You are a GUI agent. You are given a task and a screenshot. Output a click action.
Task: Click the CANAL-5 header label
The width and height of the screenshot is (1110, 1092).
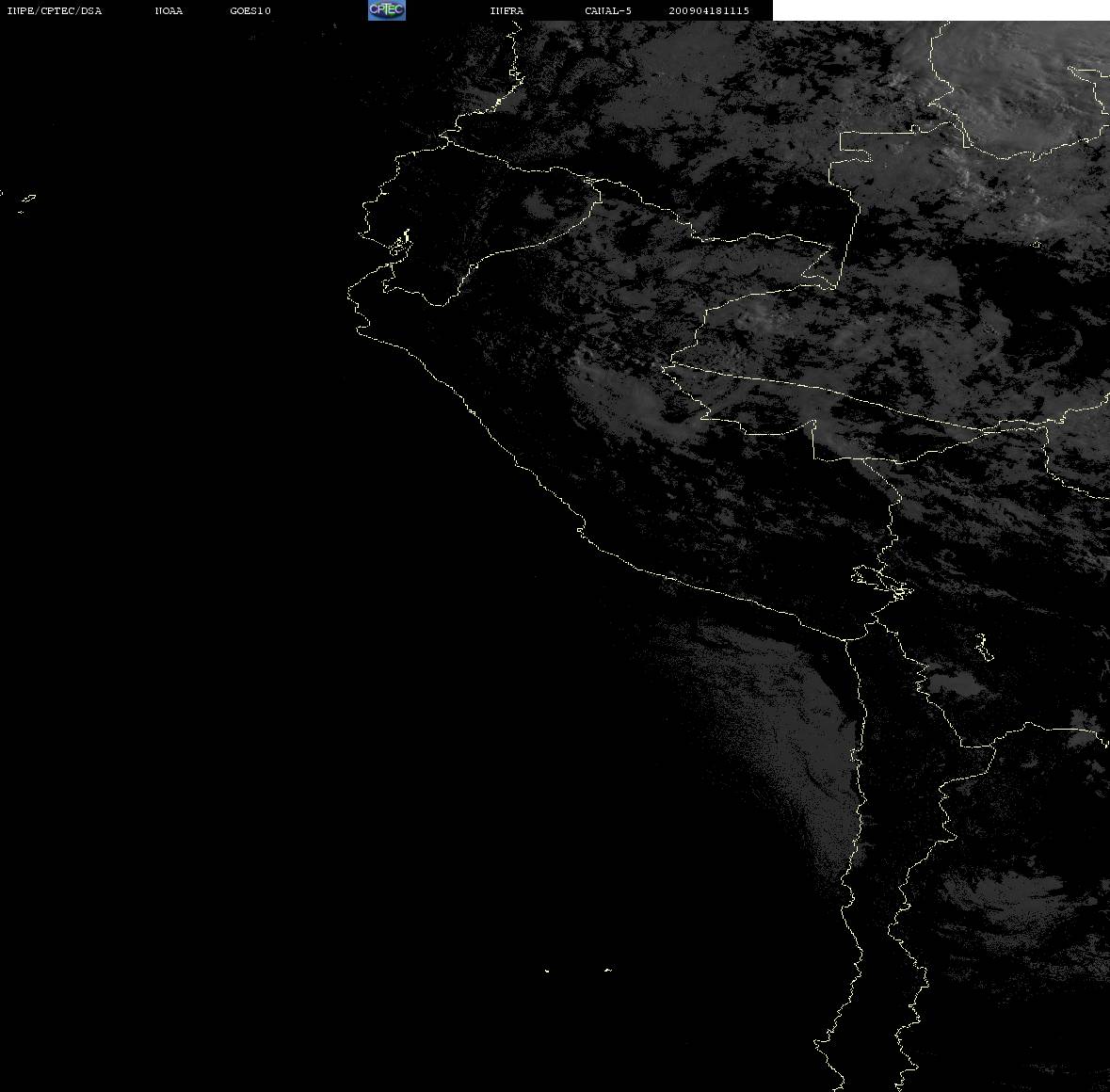[608, 10]
